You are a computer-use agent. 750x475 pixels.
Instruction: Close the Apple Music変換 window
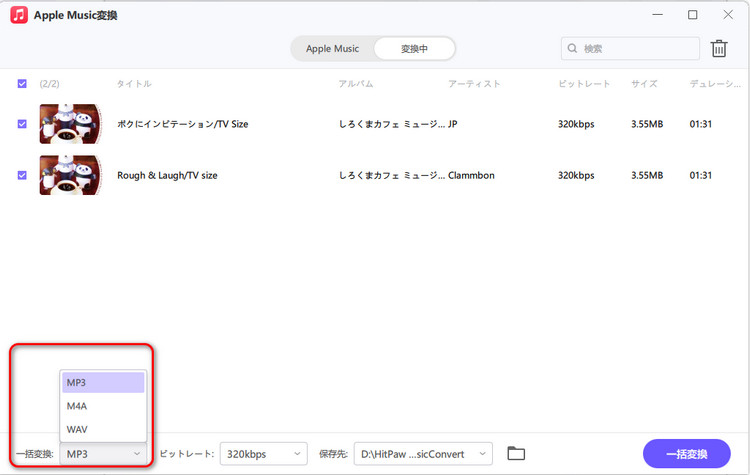pos(728,15)
